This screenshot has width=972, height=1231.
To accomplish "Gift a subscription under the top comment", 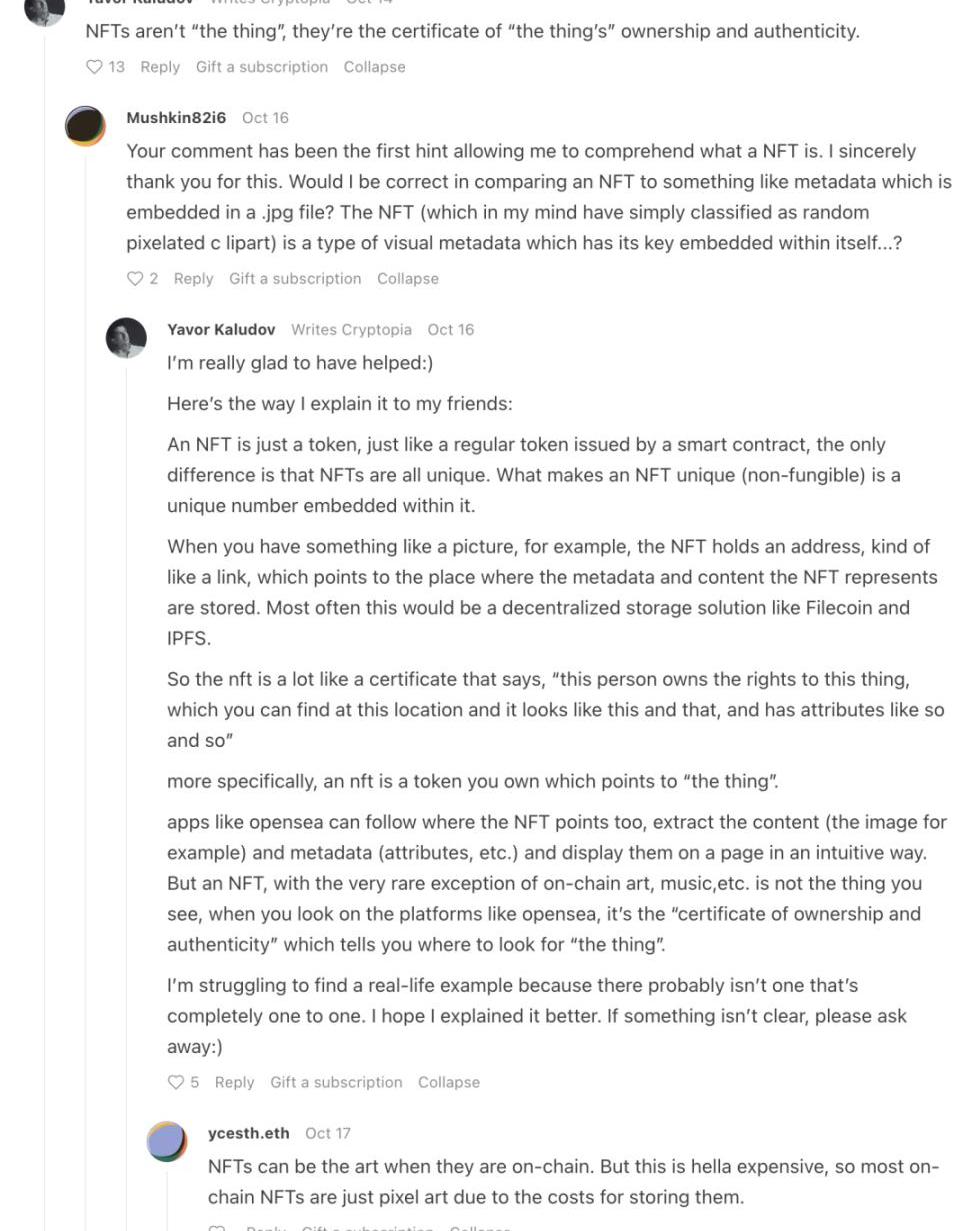I will [x=261, y=67].
